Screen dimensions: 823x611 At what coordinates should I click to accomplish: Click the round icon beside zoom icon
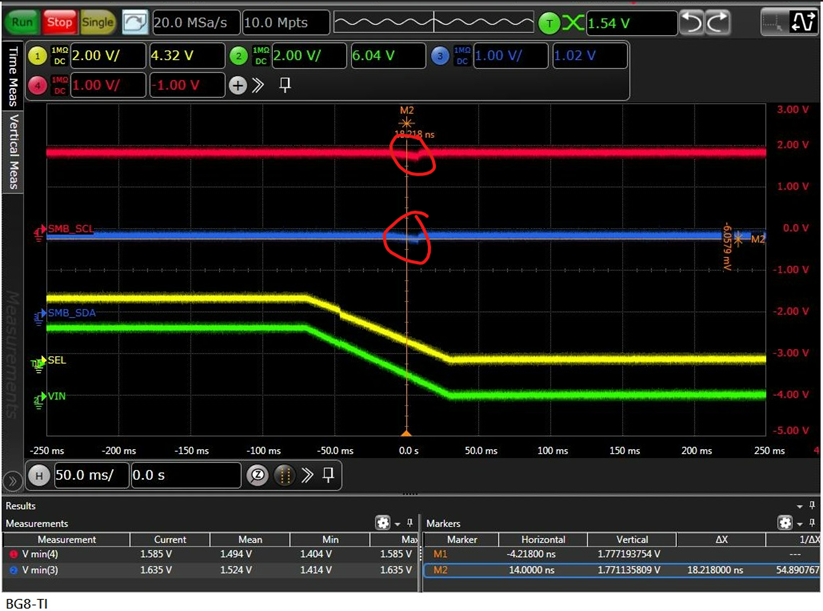tap(284, 476)
